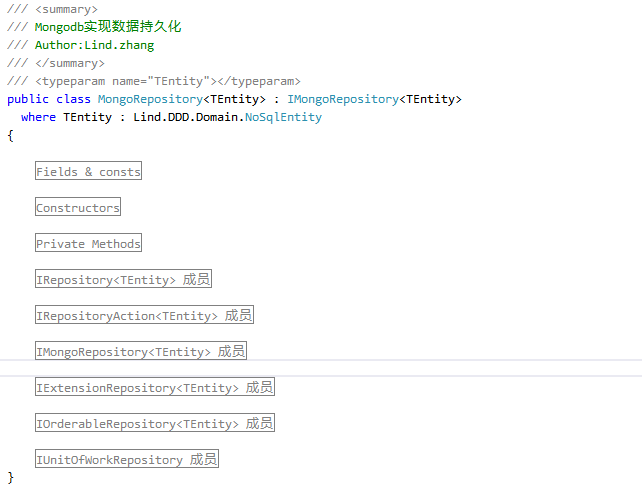Viewport: 642px width, 492px height.
Task: Click the MongoRepository class name
Action: pos(150,99)
